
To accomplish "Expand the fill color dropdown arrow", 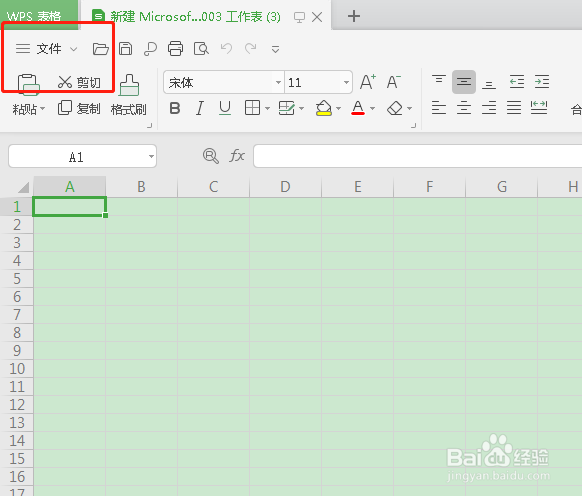I will (338, 109).
